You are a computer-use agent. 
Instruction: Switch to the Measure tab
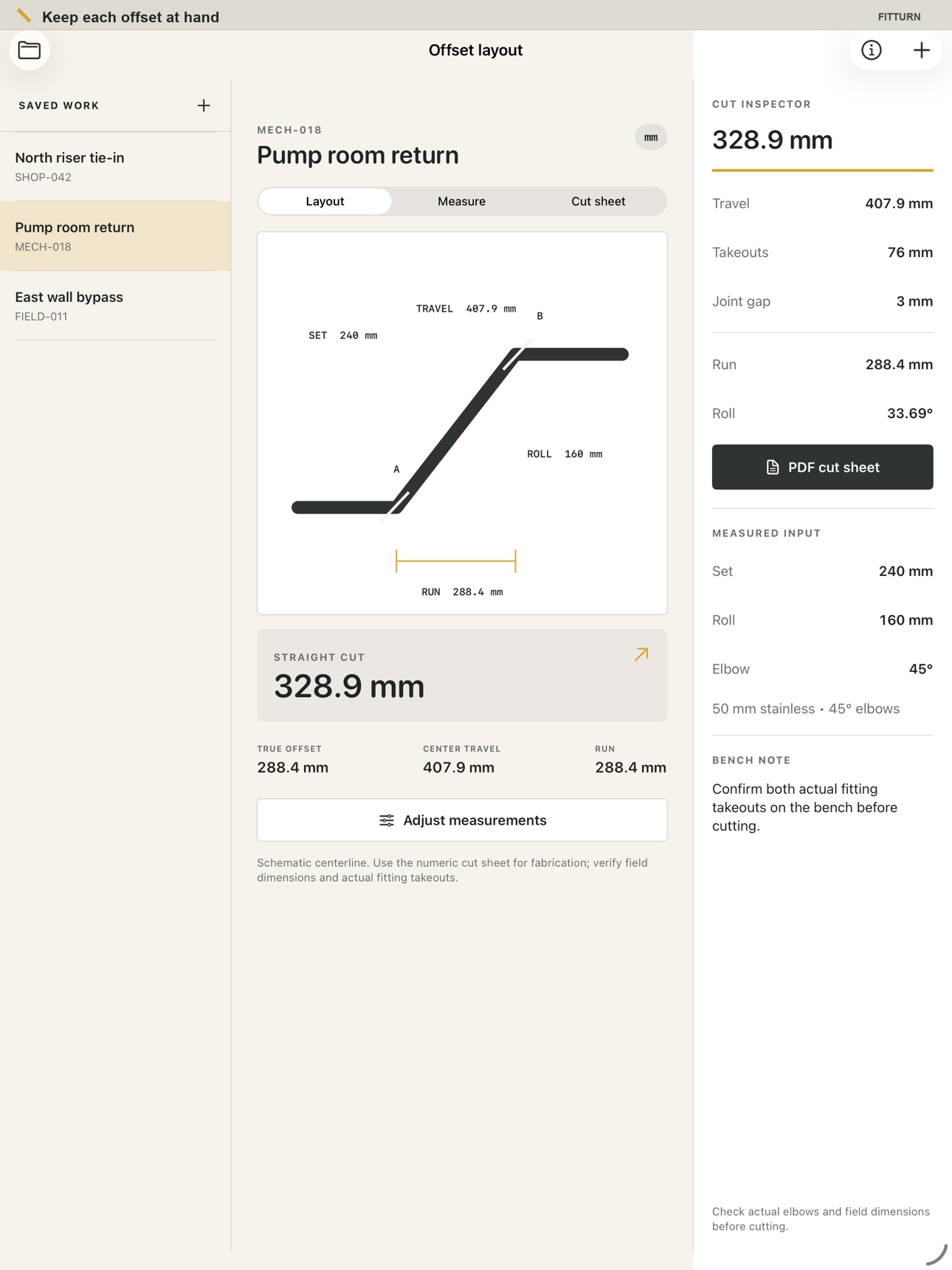coord(461,202)
